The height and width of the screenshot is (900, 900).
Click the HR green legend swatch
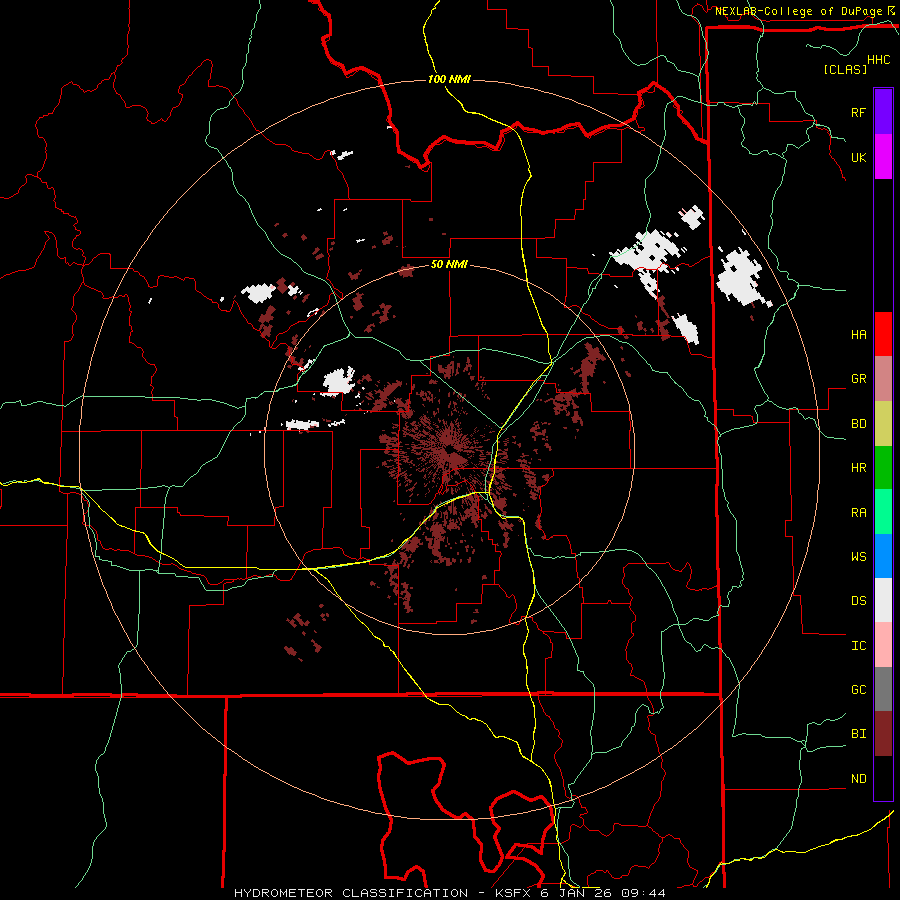click(x=883, y=468)
